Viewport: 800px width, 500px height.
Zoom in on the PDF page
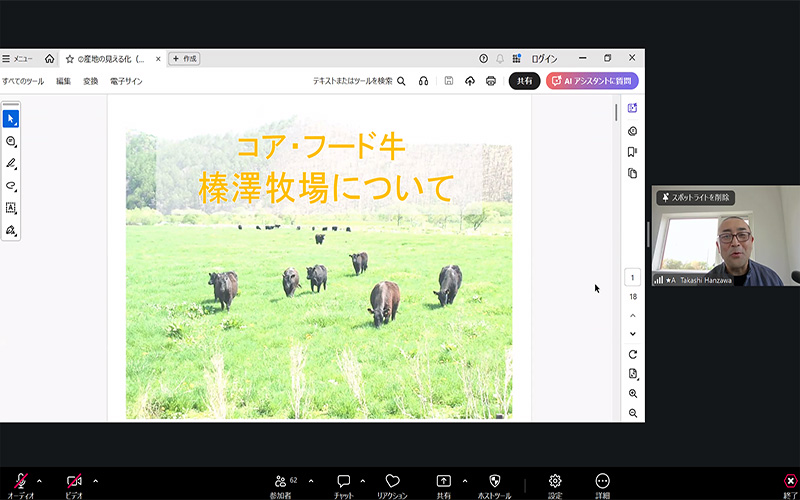pyautogui.click(x=633, y=393)
